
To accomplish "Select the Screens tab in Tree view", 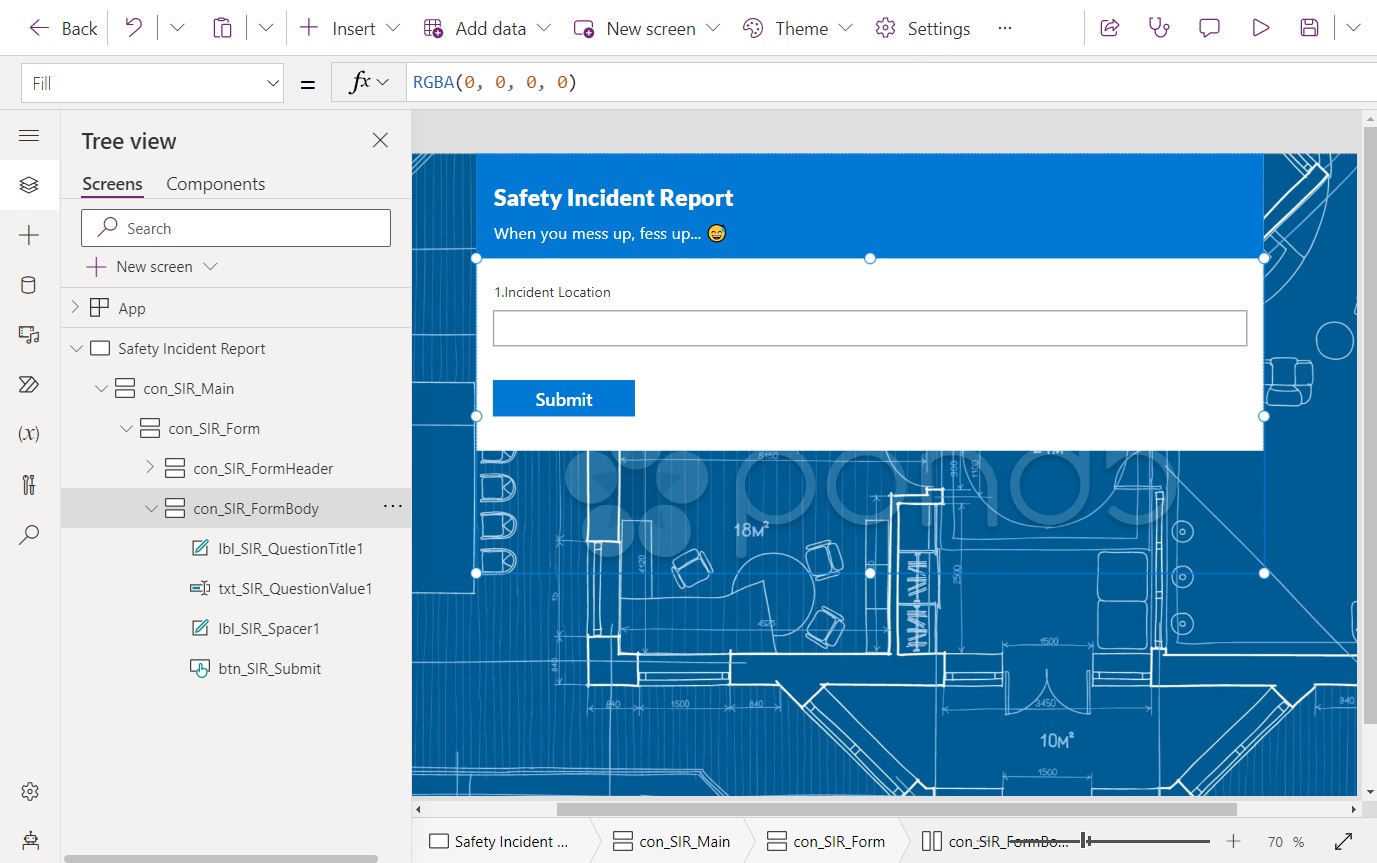I will coord(111,183).
